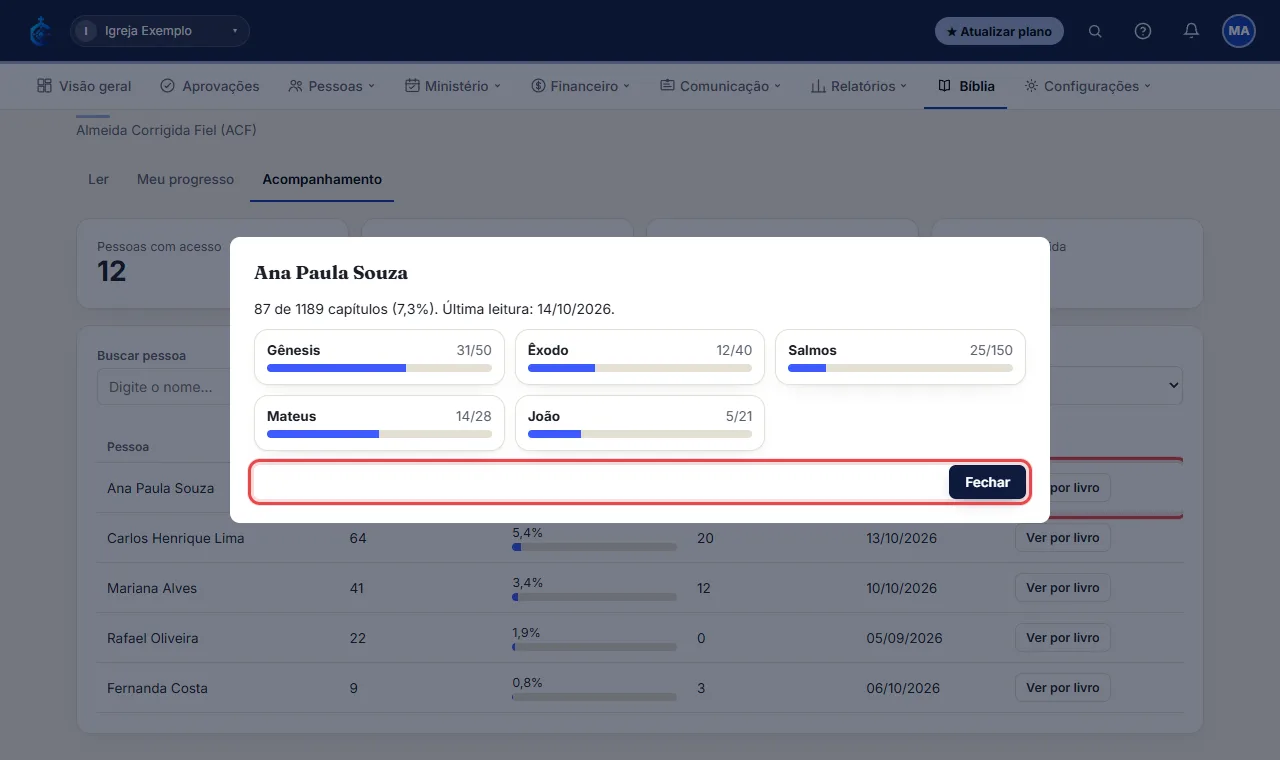Click the Pessoa column header
The image size is (1280, 760).
tap(128, 447)
